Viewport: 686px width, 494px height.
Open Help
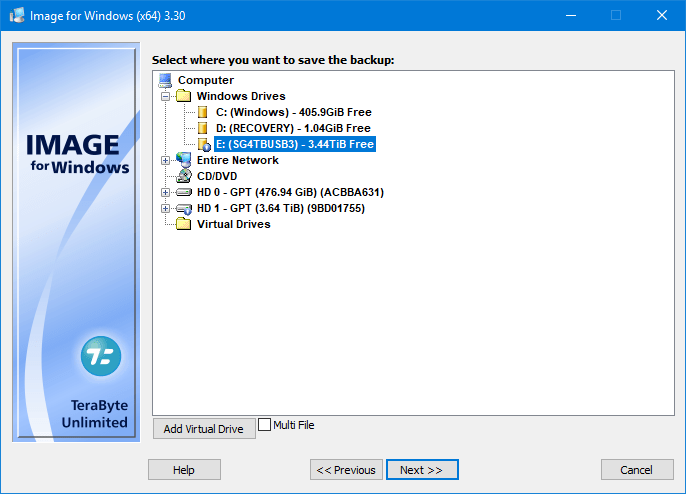(184, 469)
